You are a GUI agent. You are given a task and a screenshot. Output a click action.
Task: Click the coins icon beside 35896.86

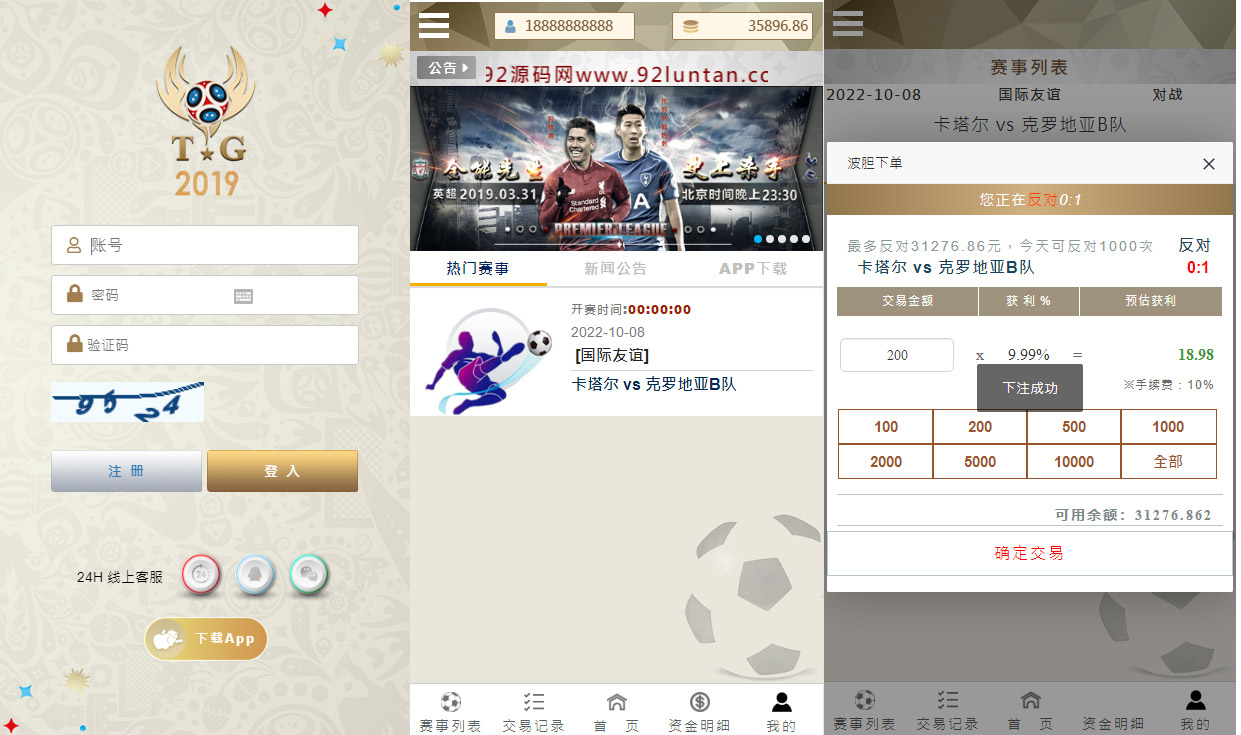(690, 26)
